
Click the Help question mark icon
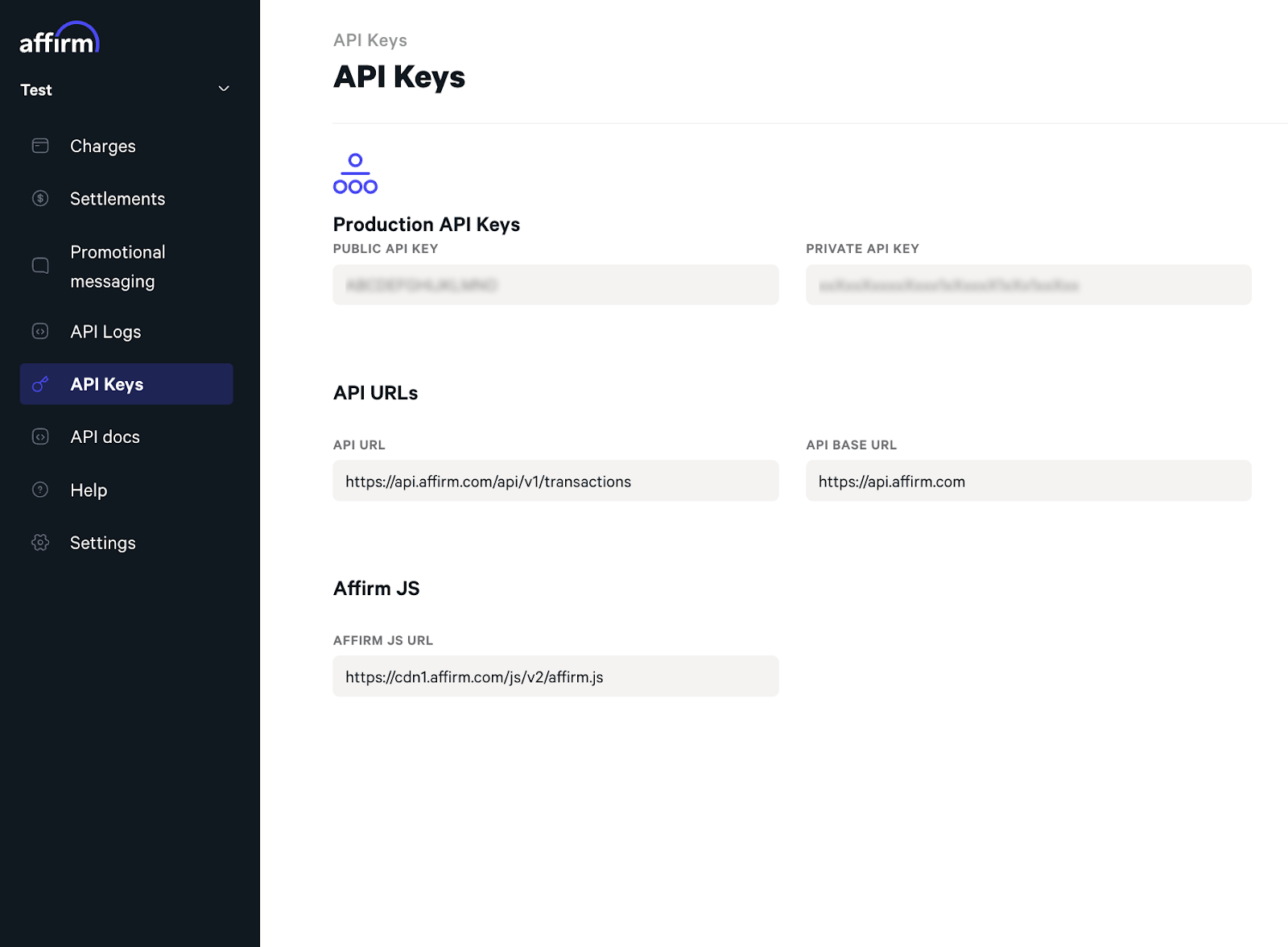40,490
